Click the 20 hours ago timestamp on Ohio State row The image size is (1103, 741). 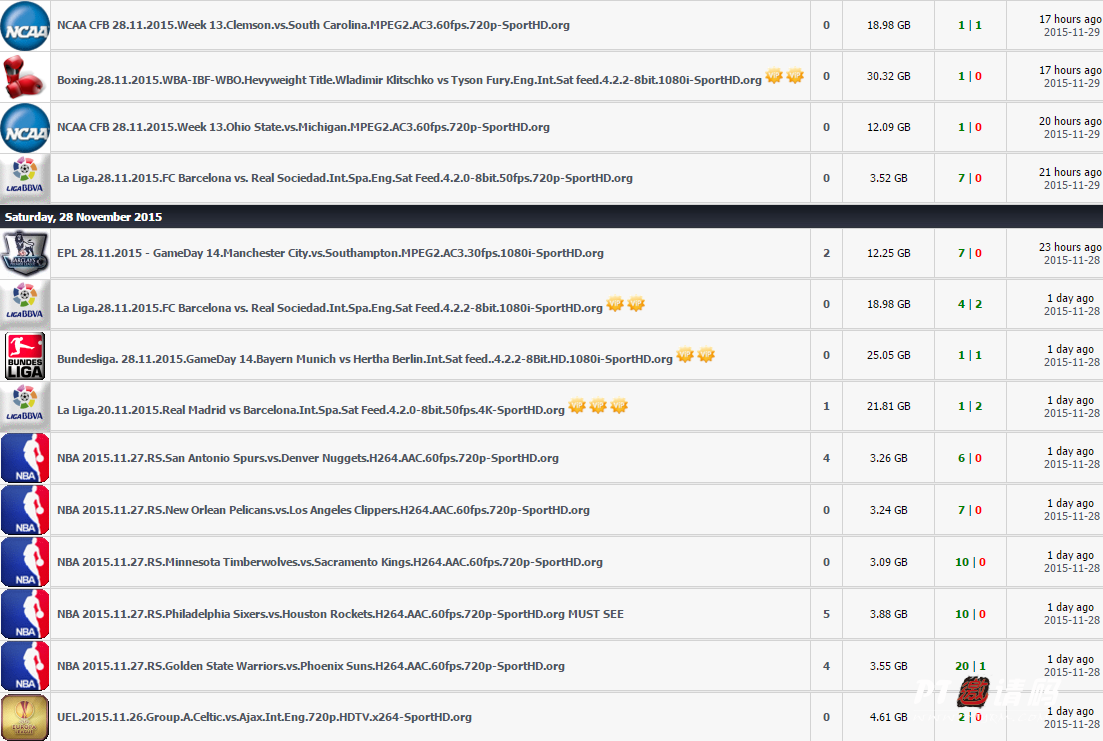(1071, 121)
